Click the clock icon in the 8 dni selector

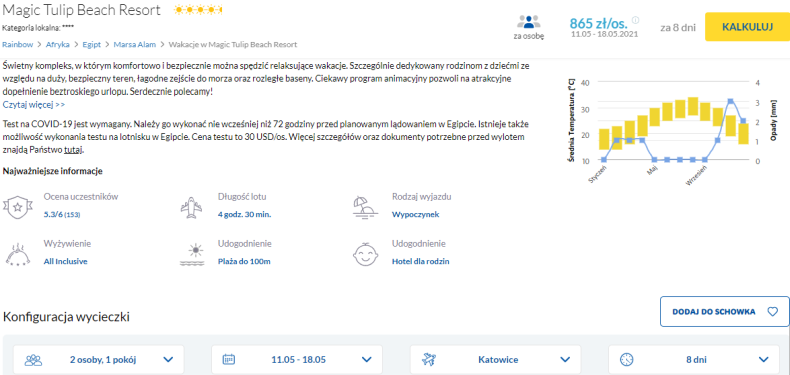coord(626,360)
